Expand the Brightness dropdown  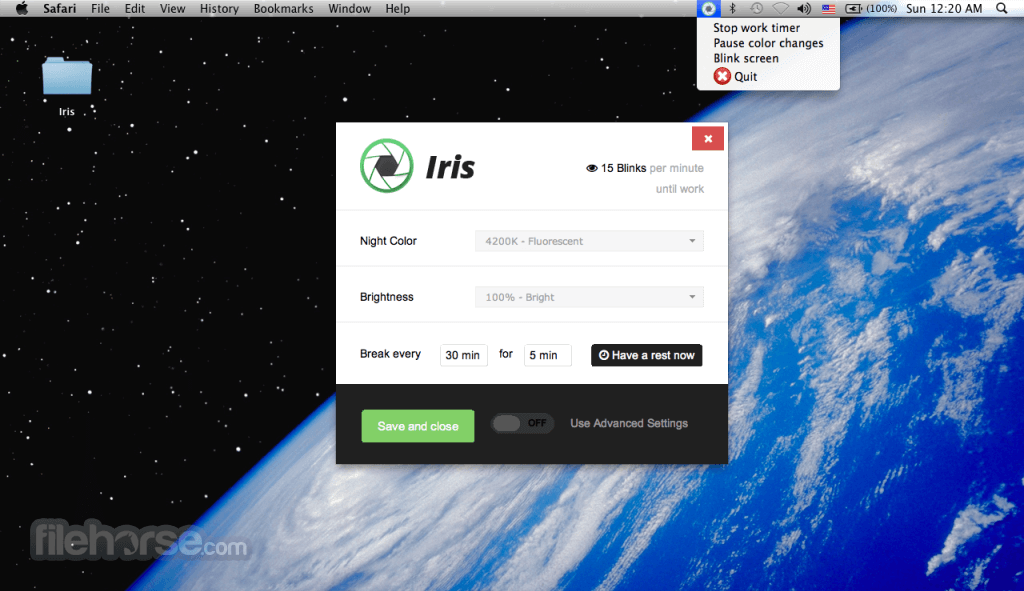pyautogui.click(x=589, y=297)
